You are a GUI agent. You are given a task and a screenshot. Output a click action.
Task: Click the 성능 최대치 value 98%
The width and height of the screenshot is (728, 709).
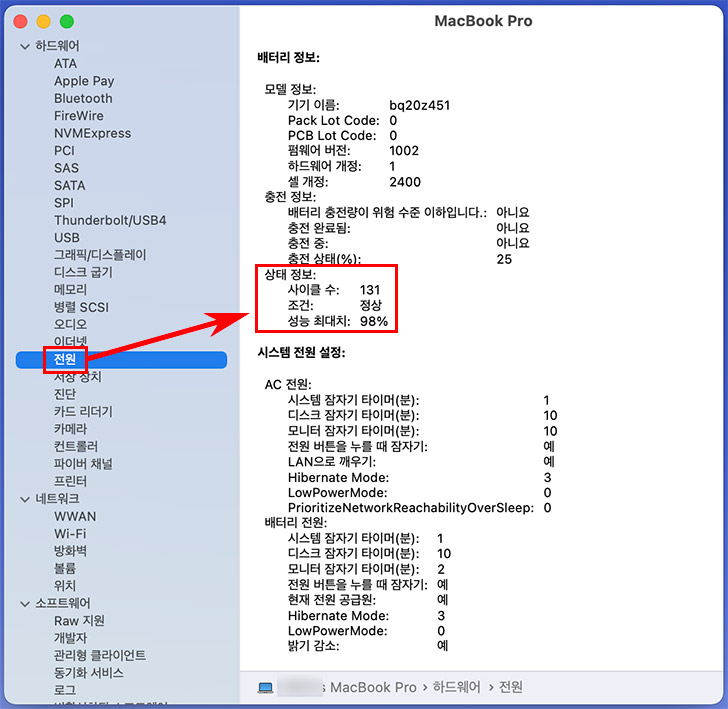pos(374,321)
